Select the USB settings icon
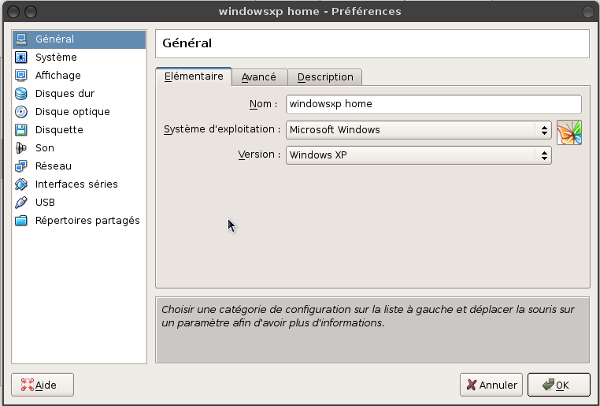This screenshot has height=406, width=600. click(21, 202)
